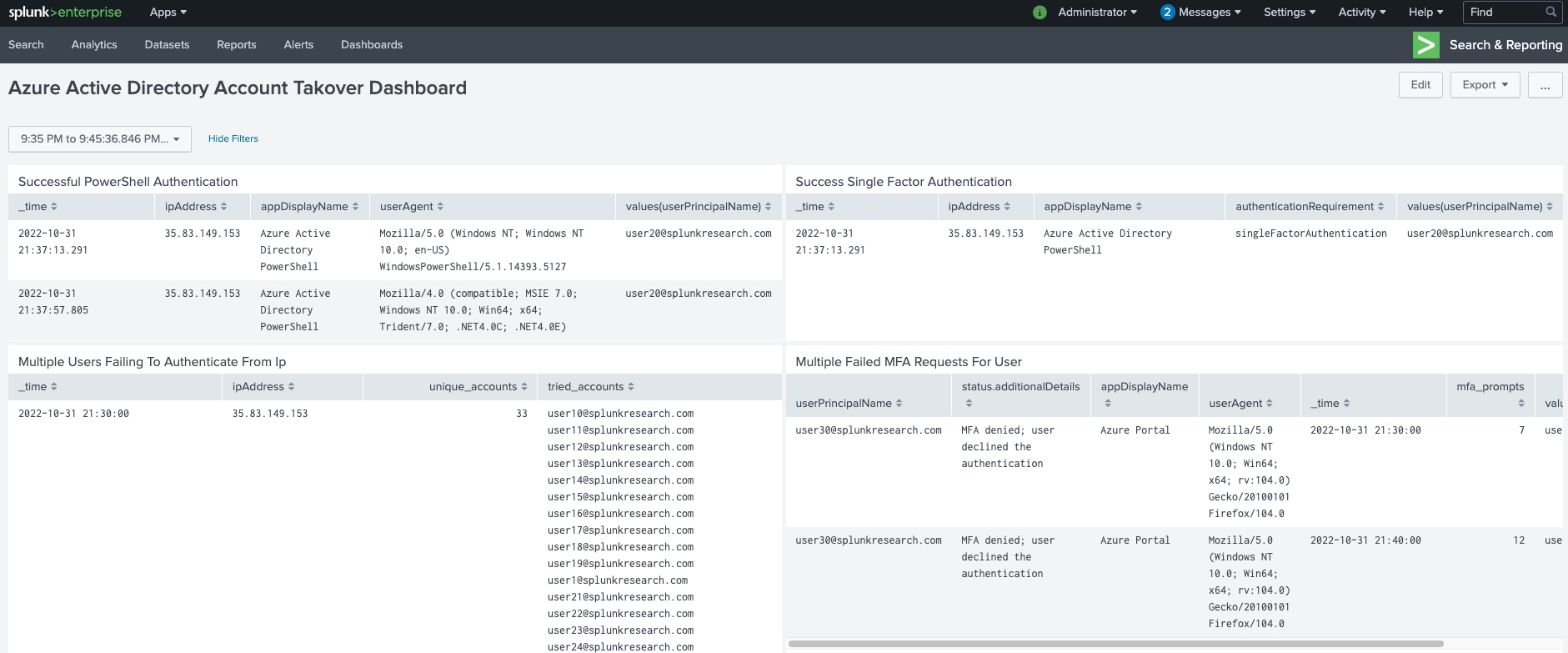Open the Settings dropdown menu
The width and height of the screenshot is (1568, 653).
click(1290, 13)
